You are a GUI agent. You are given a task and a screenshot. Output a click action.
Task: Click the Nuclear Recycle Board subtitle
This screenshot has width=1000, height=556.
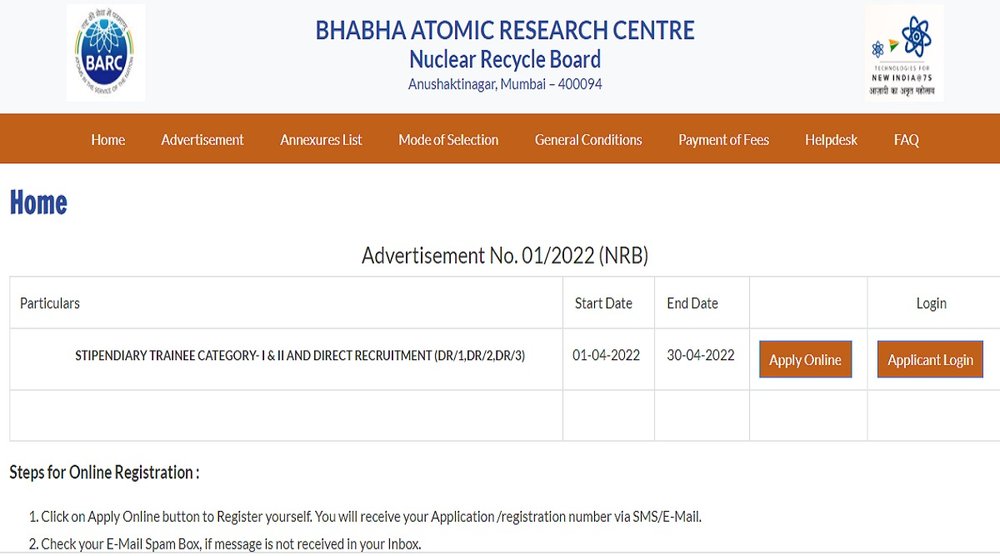pos(505,59)
